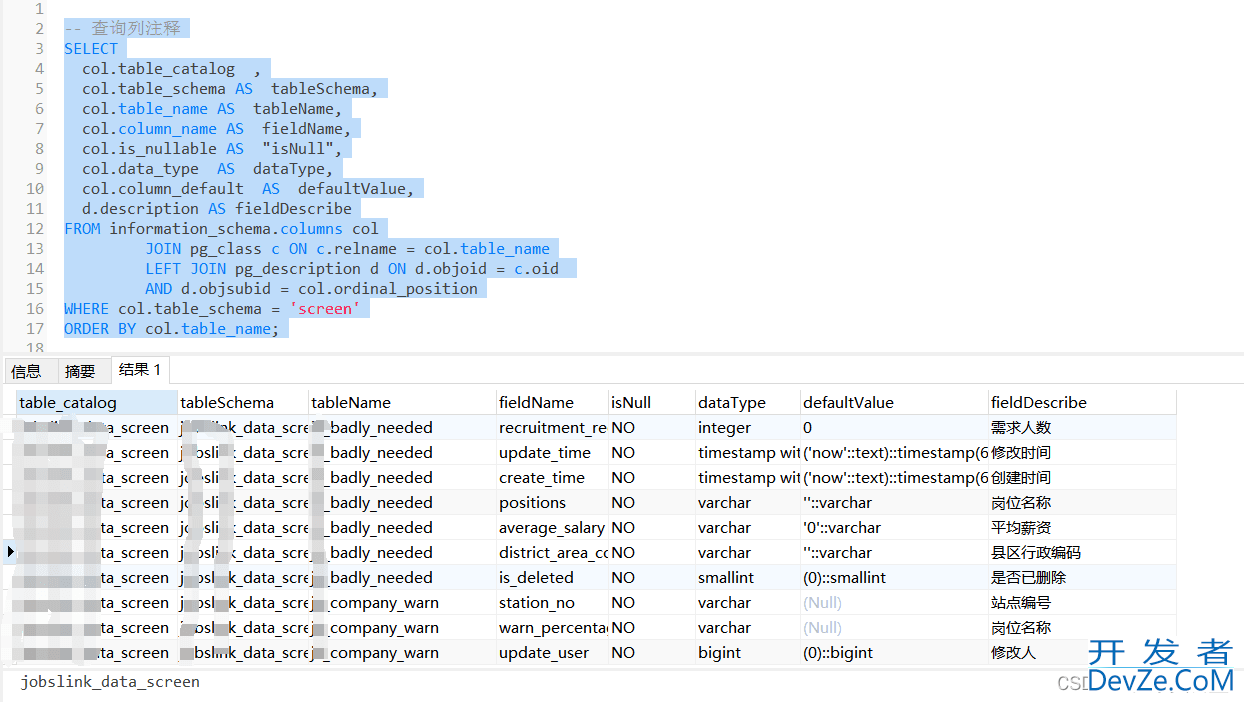Select the warn_percenta fieldName cell
Screen dimensions: 1244x702
click(x=552, y=627)
